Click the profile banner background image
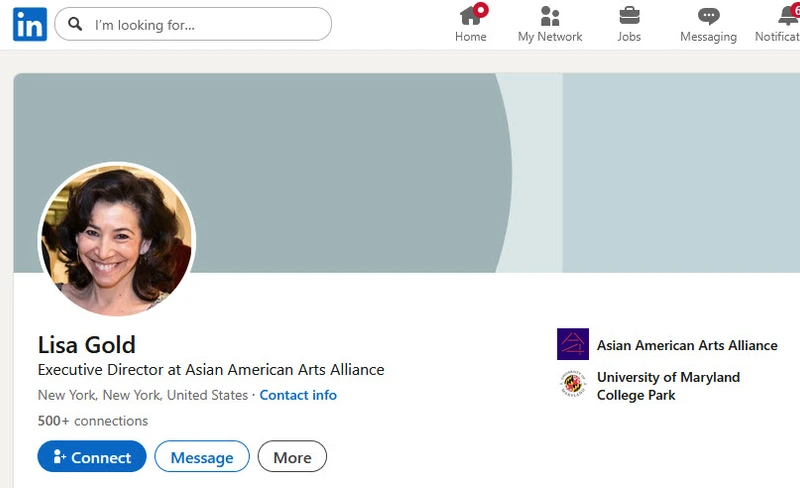 tap(408, 173)
